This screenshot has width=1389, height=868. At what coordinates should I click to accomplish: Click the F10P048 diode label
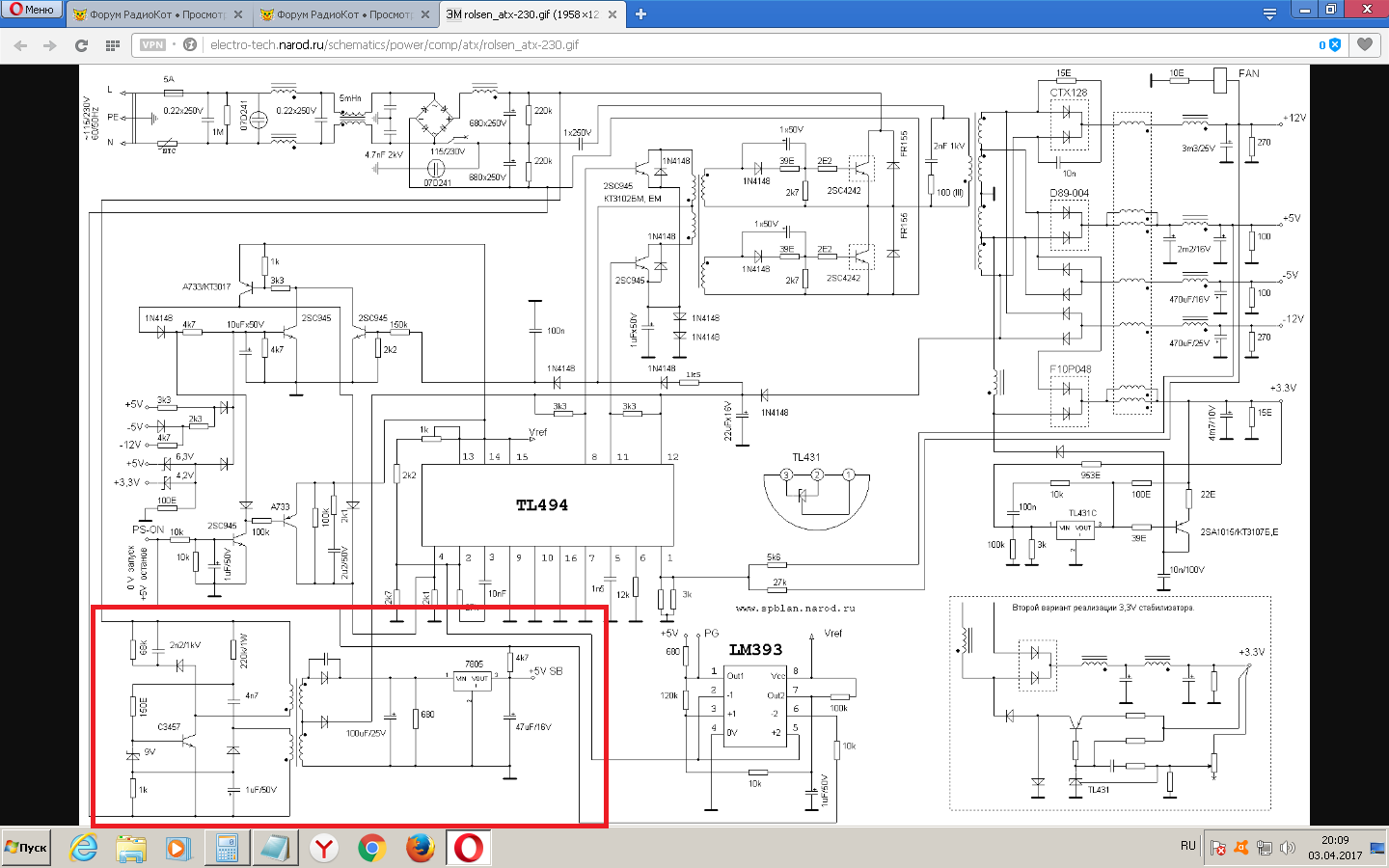(x=1071, y=369)
